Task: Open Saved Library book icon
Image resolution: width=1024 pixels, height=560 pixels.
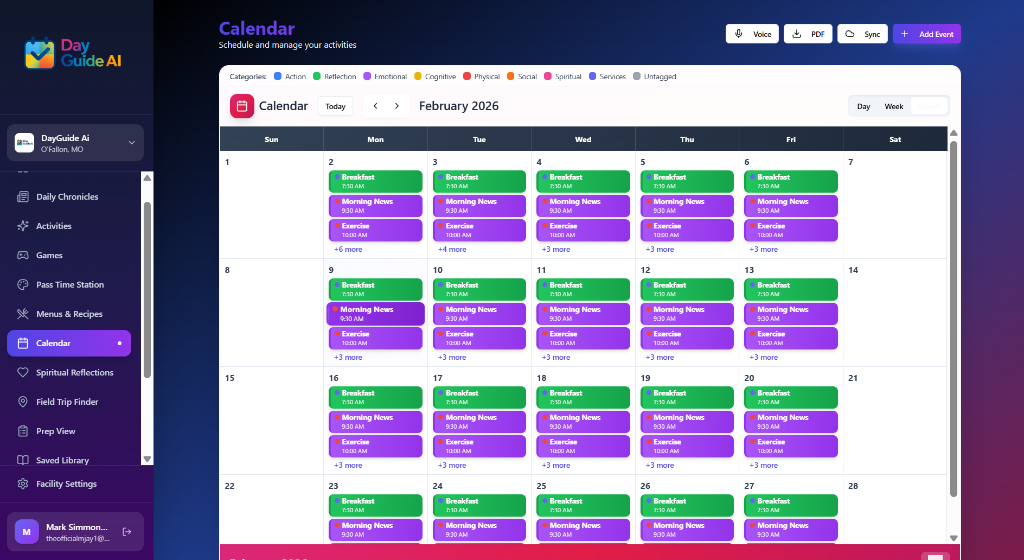Action: (x=23, y=460)
